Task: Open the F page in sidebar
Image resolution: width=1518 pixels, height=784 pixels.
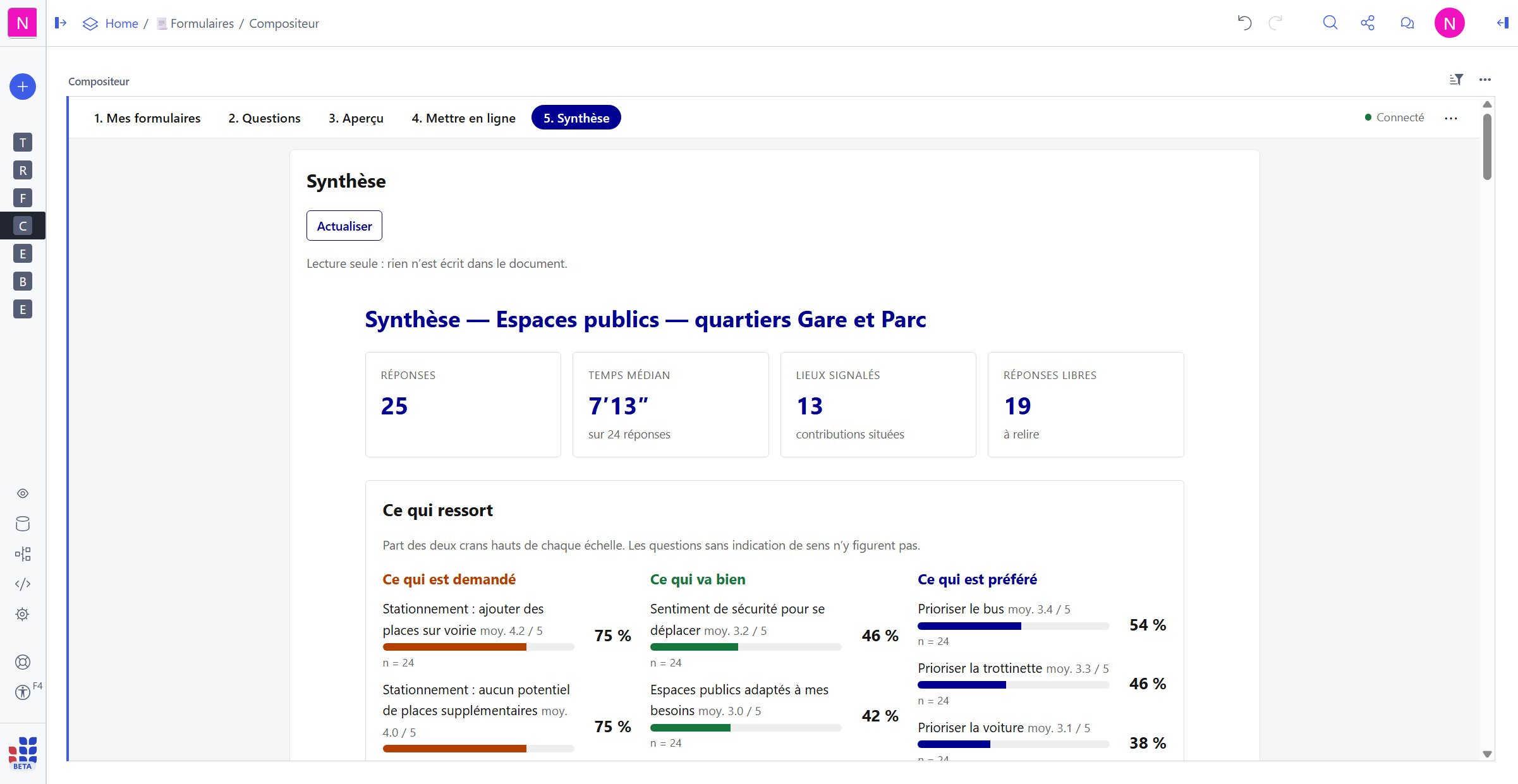Action: tap(23, 198)
